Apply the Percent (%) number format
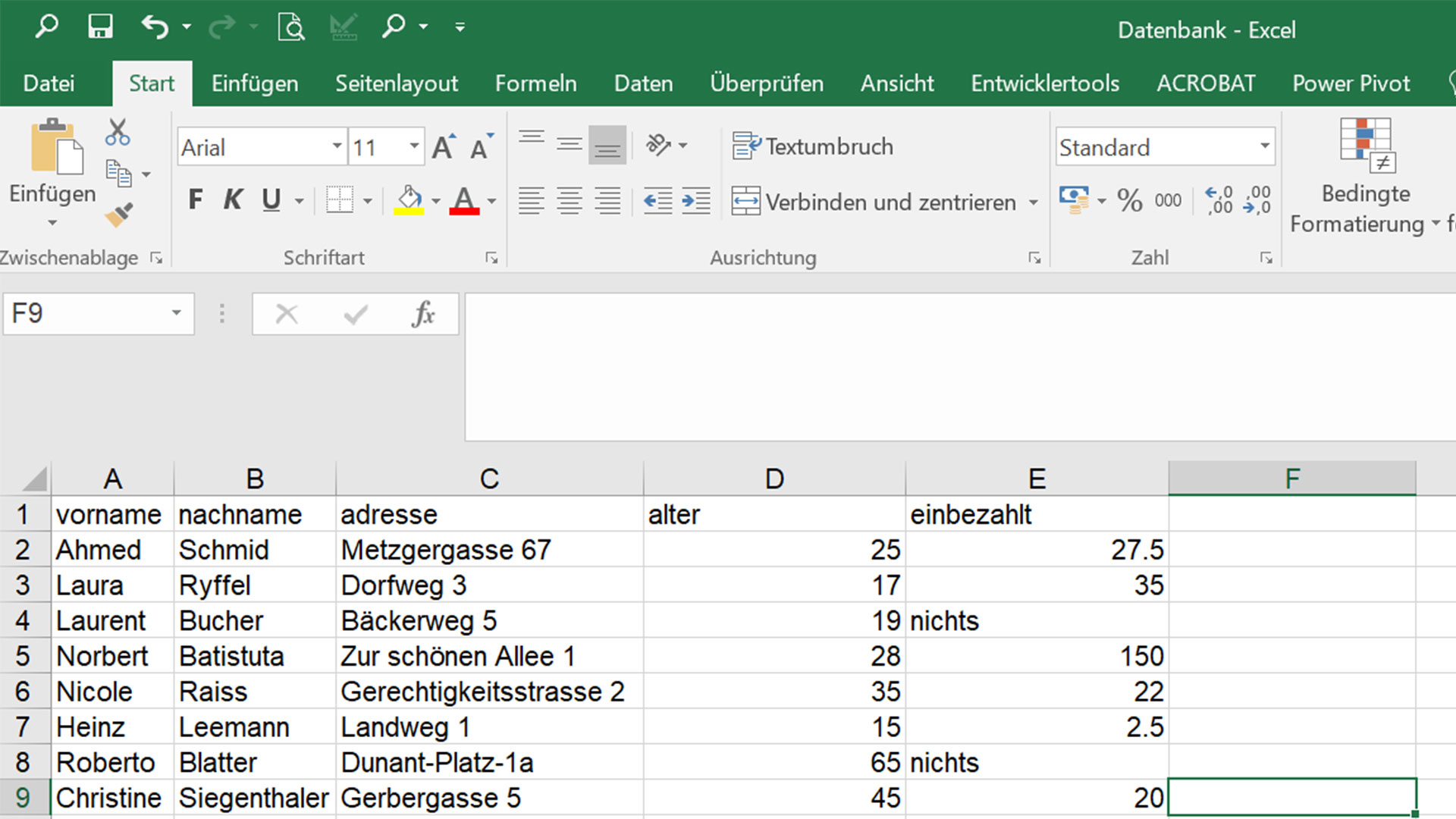 (x=1130, y=199)
